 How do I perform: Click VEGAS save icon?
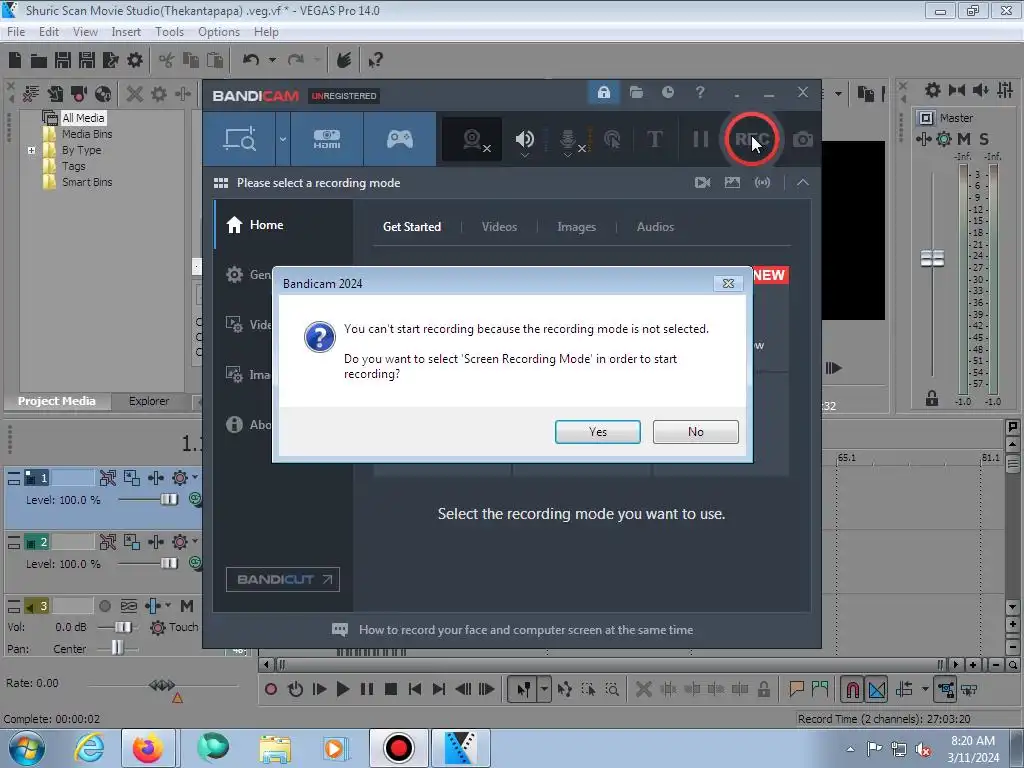pos(63,60)
